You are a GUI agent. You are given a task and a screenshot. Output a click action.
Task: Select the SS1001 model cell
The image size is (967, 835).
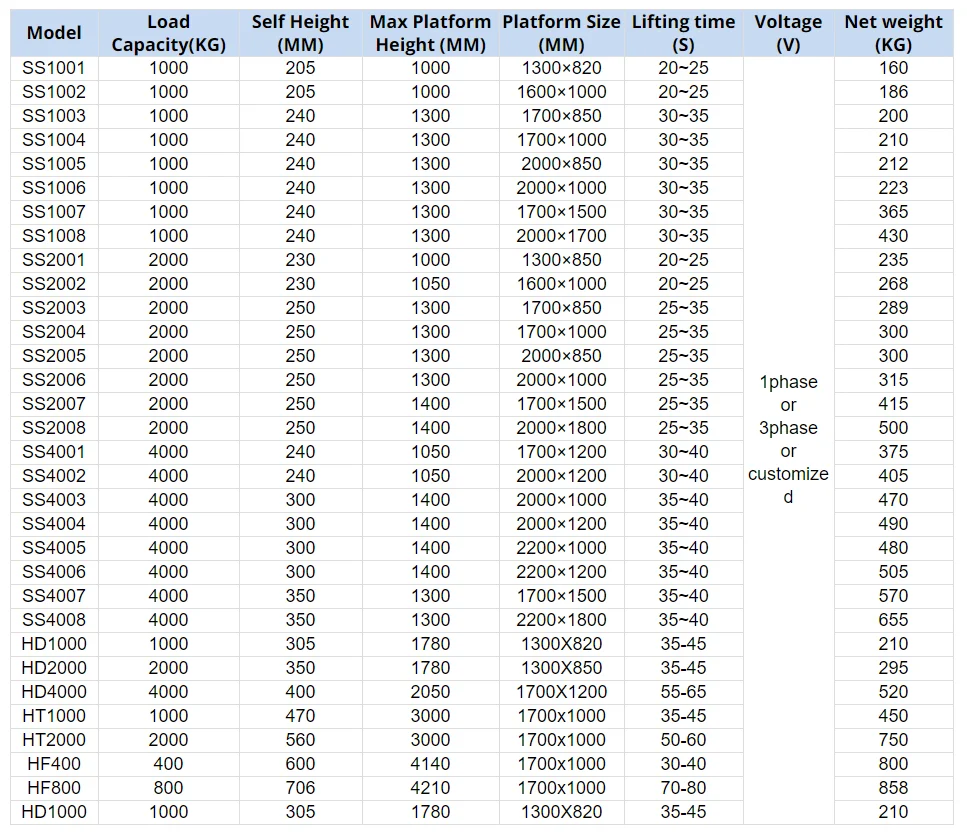(54, 68)
